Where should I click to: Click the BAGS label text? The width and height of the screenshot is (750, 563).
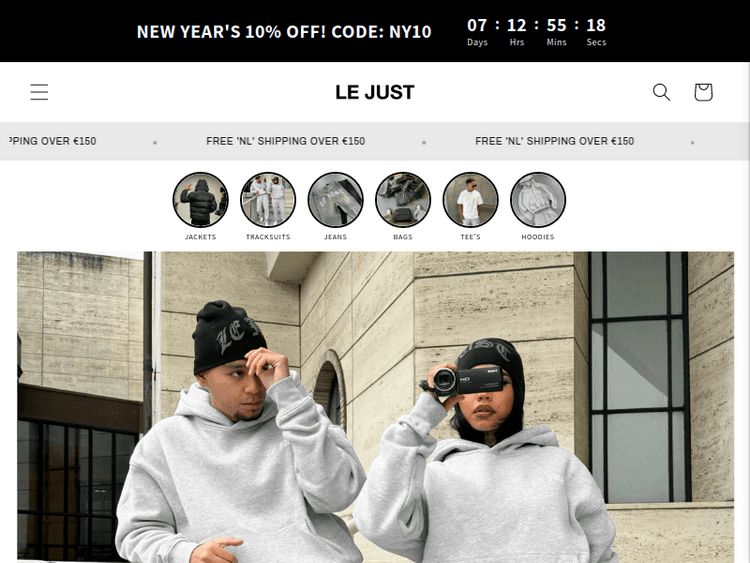click(x=403, y=237)
